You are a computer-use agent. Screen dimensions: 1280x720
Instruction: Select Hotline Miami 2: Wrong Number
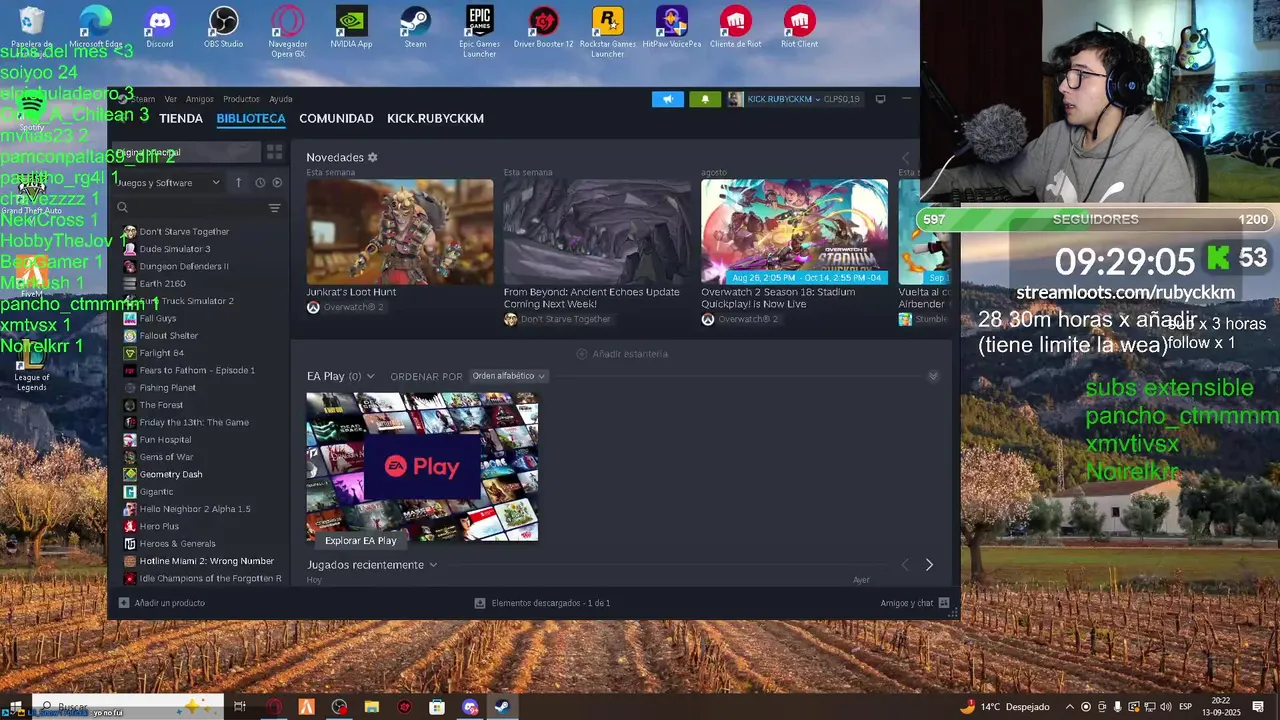click(x=206, y=561)
